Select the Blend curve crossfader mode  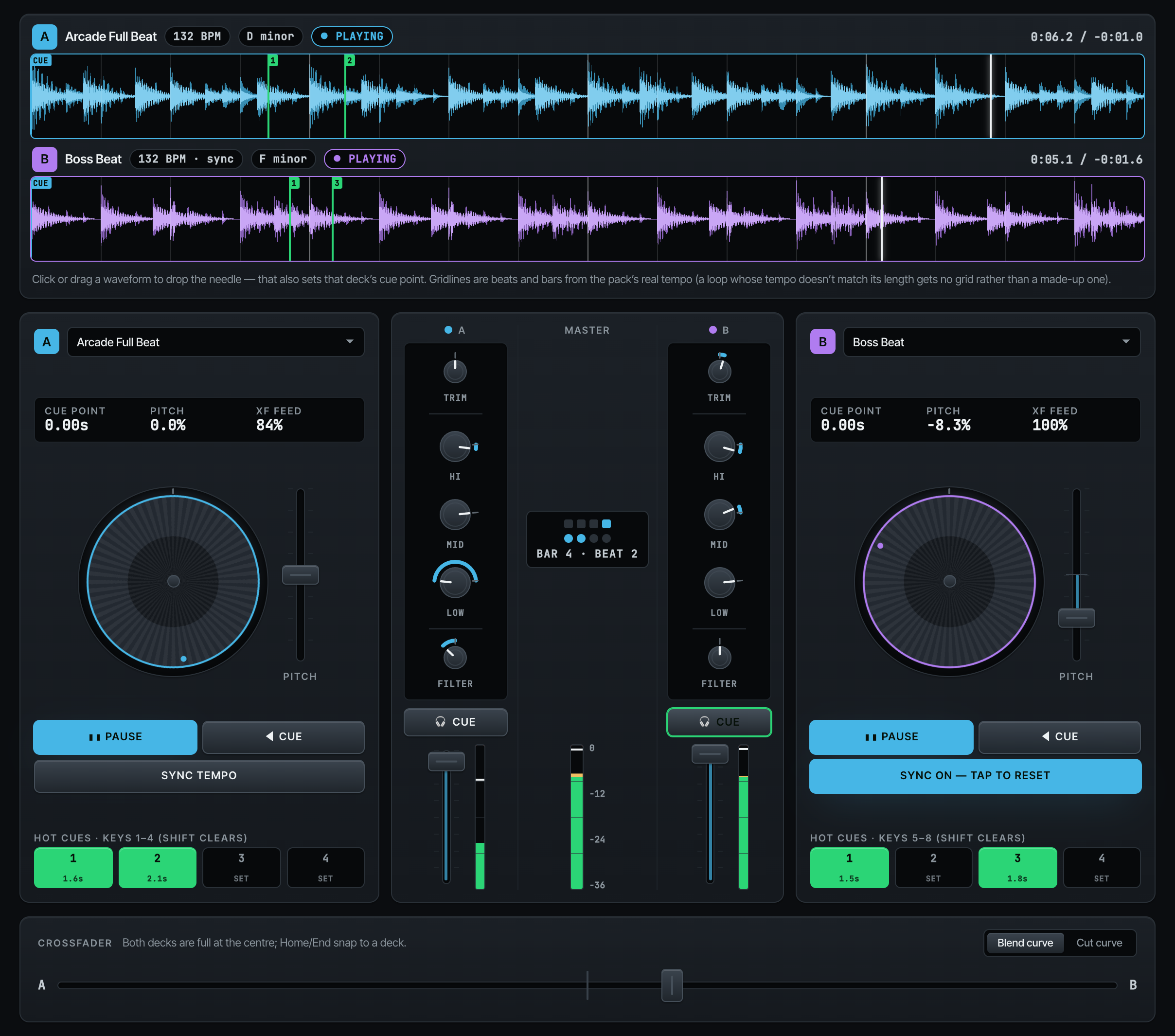(1025, 943)
